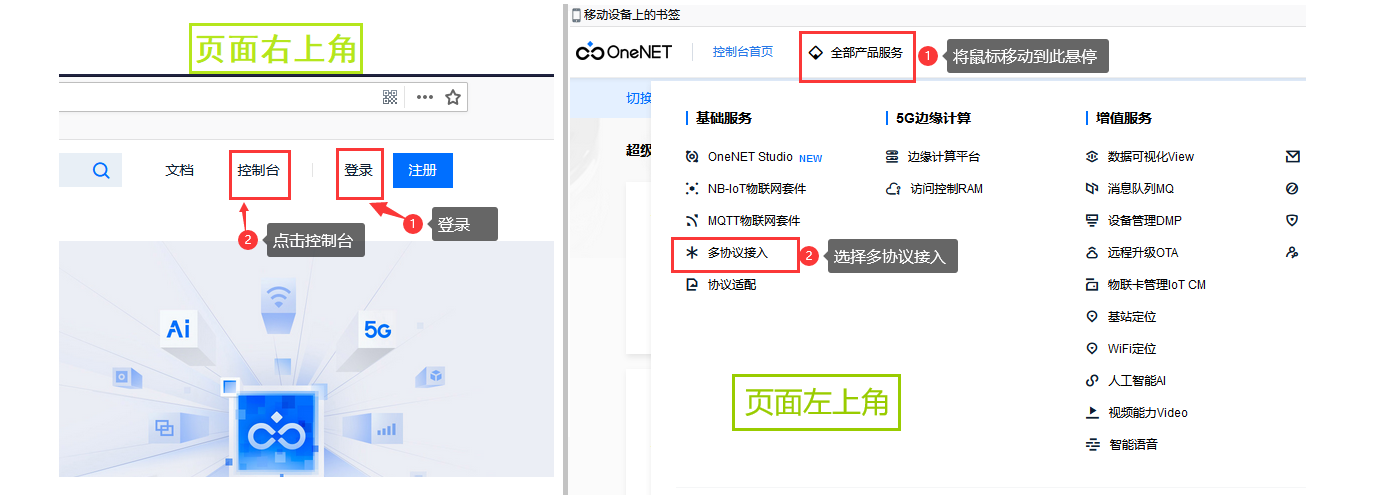Click the magnifier search icon
This screenshot has width=1392, height=495.
(x=101, y=171)
